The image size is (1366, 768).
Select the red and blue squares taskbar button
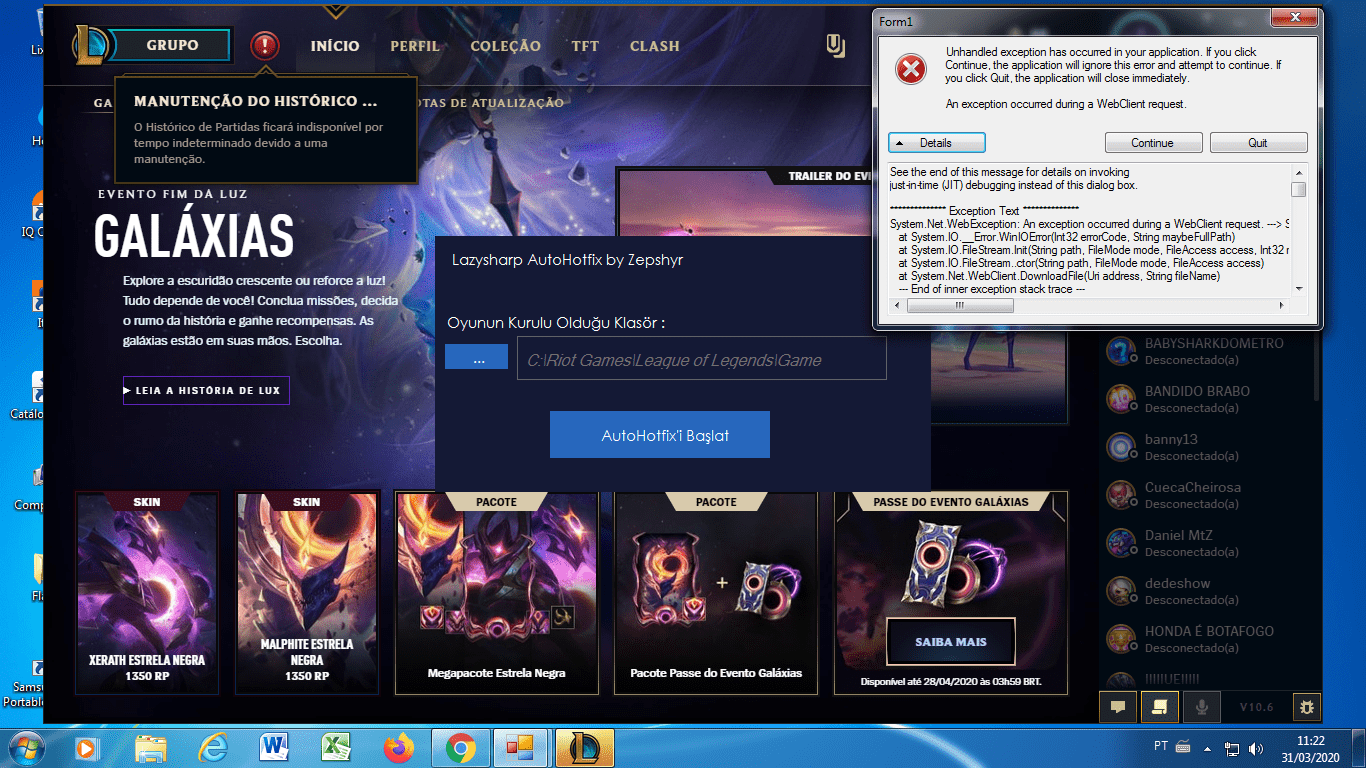pyautogui.click(x=522, y=747)
